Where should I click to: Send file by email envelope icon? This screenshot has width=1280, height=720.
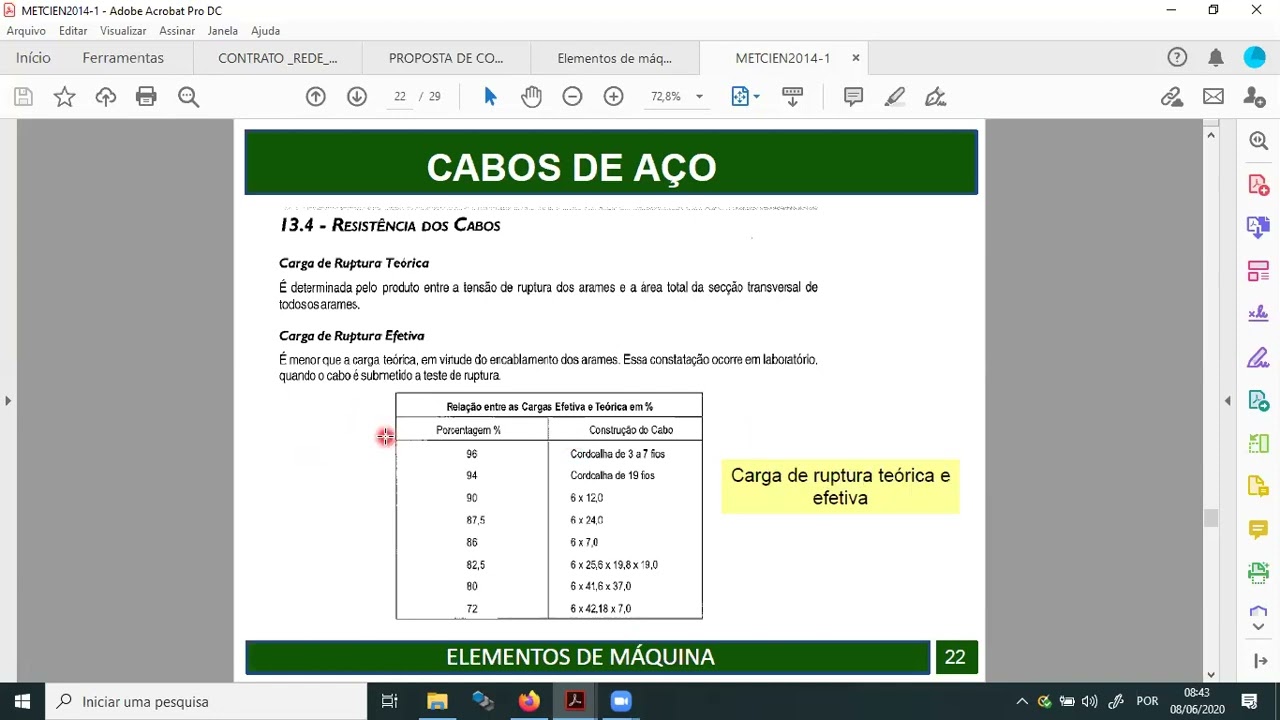point(1213,97)
